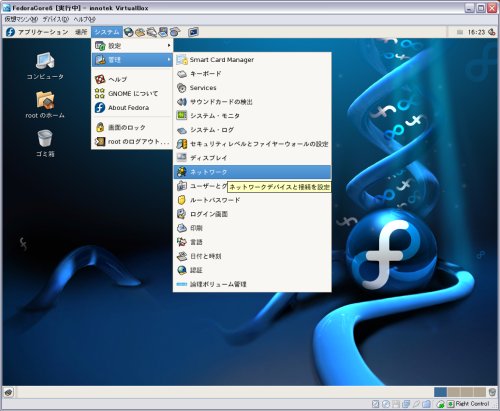This screenshot has height=411, width=500.
Task: Open 言語 language settings
Action: [x=252, y=242]
